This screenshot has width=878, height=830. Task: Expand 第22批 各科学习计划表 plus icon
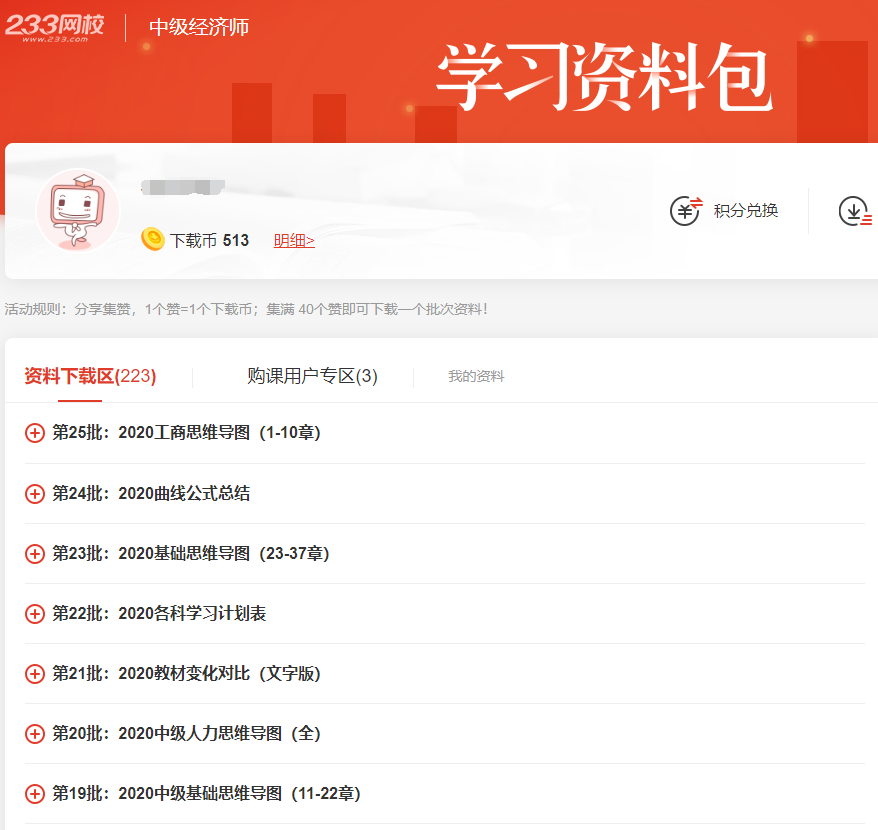tap(35, 613)
